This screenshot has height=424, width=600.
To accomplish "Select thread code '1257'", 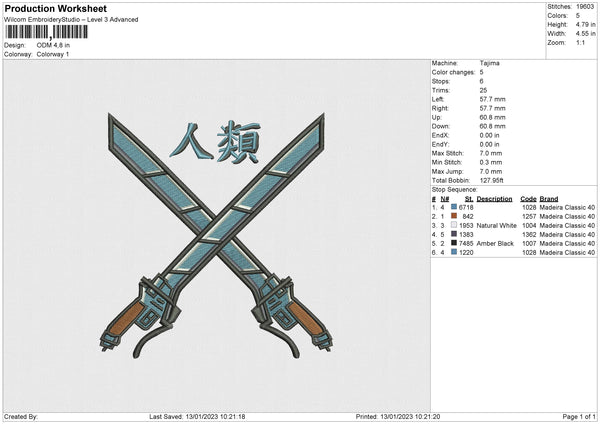I will point(529,216).
